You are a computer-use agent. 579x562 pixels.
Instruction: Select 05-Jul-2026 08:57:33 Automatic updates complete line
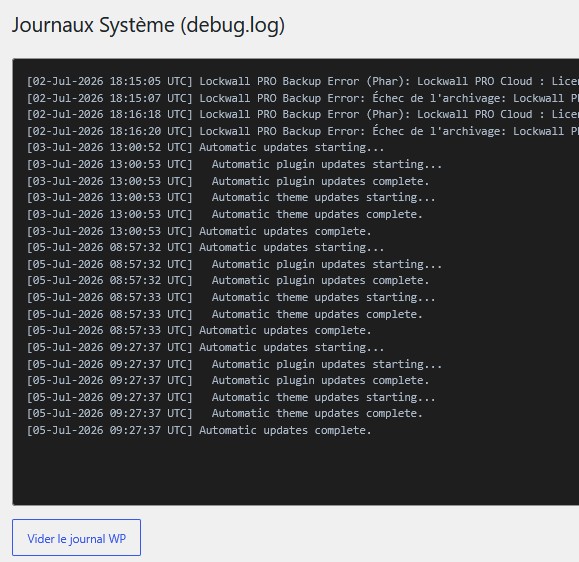pyautogui.click(x=199, y=330)
